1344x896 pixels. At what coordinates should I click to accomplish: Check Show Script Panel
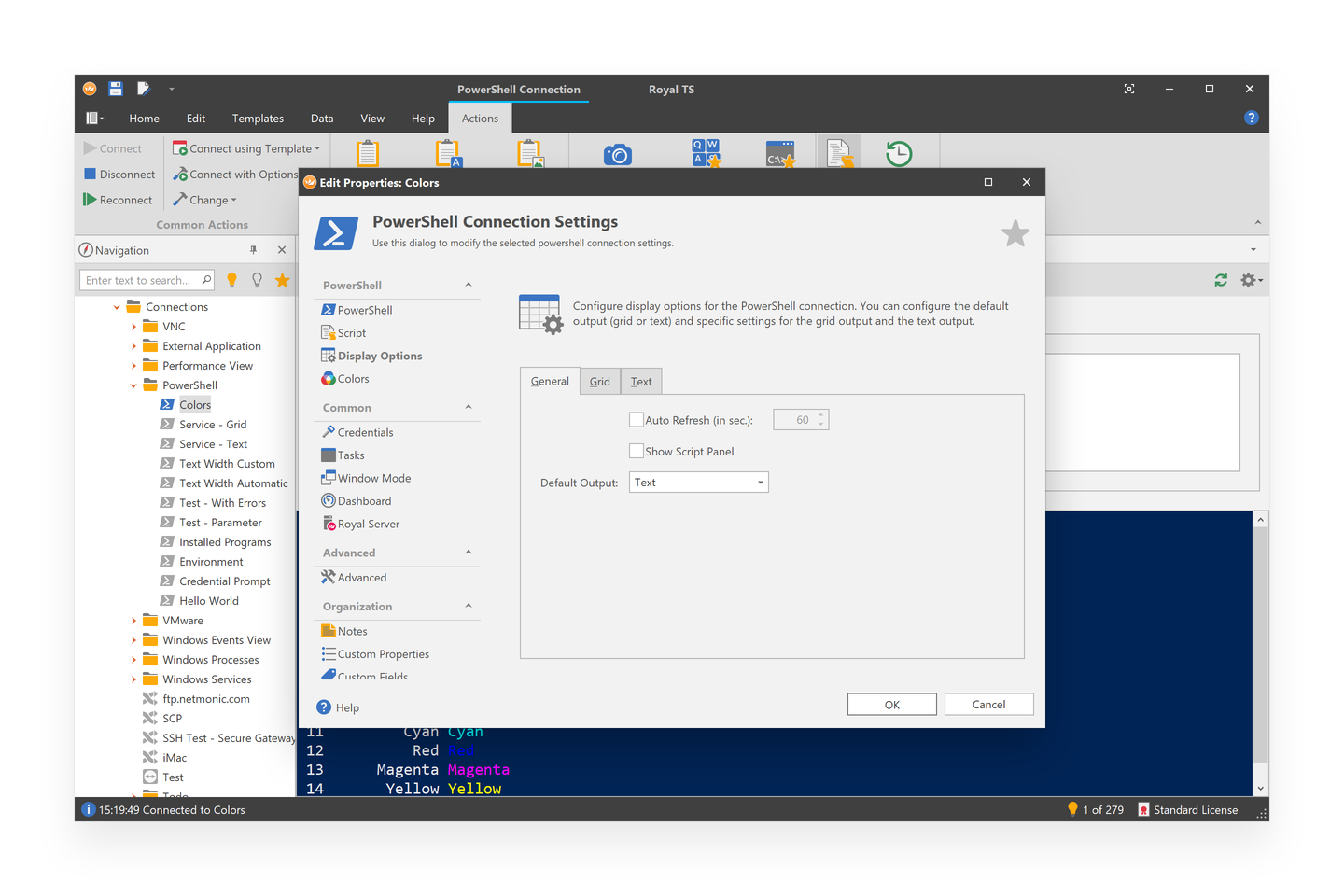tap(637, 451)
